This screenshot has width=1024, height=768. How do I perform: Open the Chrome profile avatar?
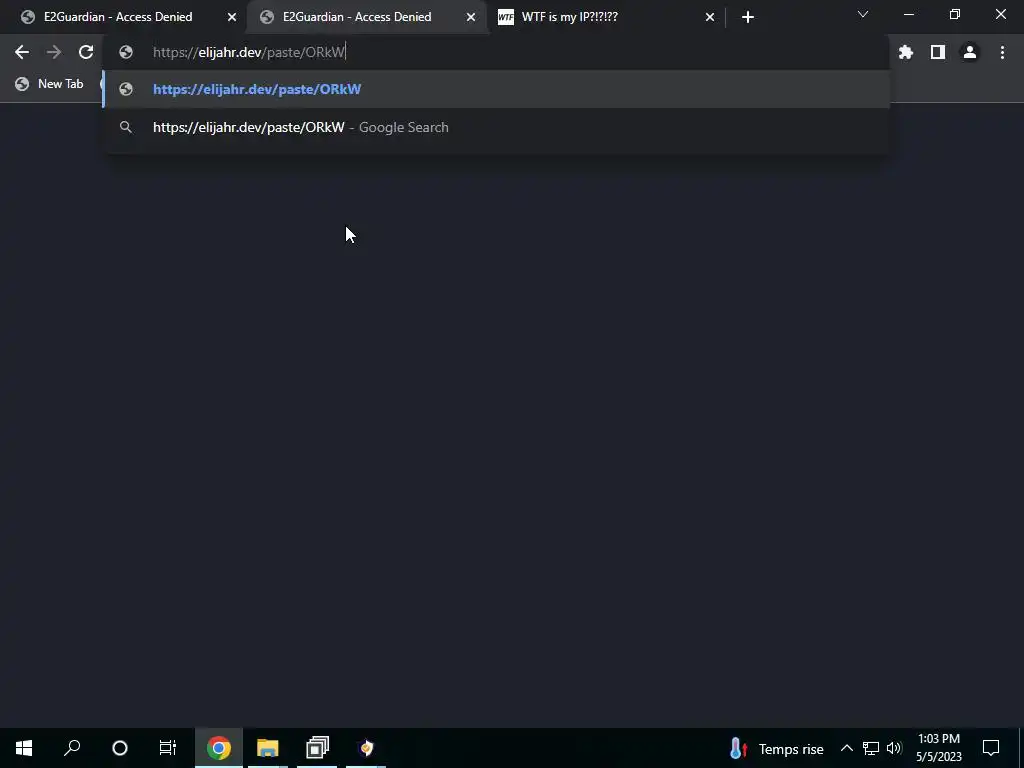pos(970,52)
